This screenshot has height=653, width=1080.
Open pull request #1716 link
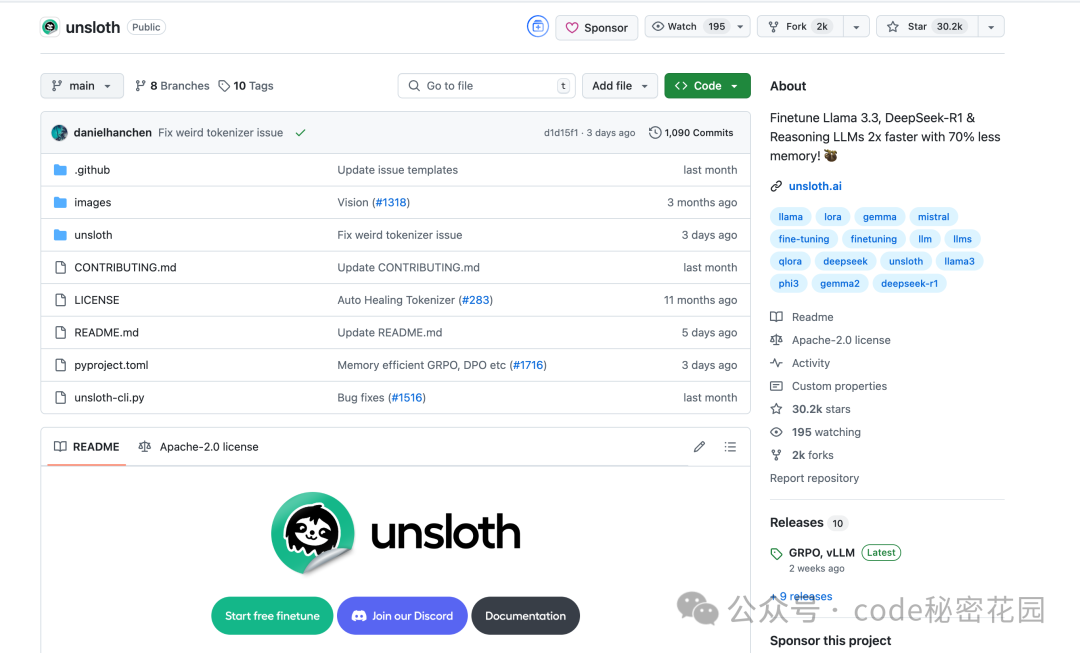[528, 365]
